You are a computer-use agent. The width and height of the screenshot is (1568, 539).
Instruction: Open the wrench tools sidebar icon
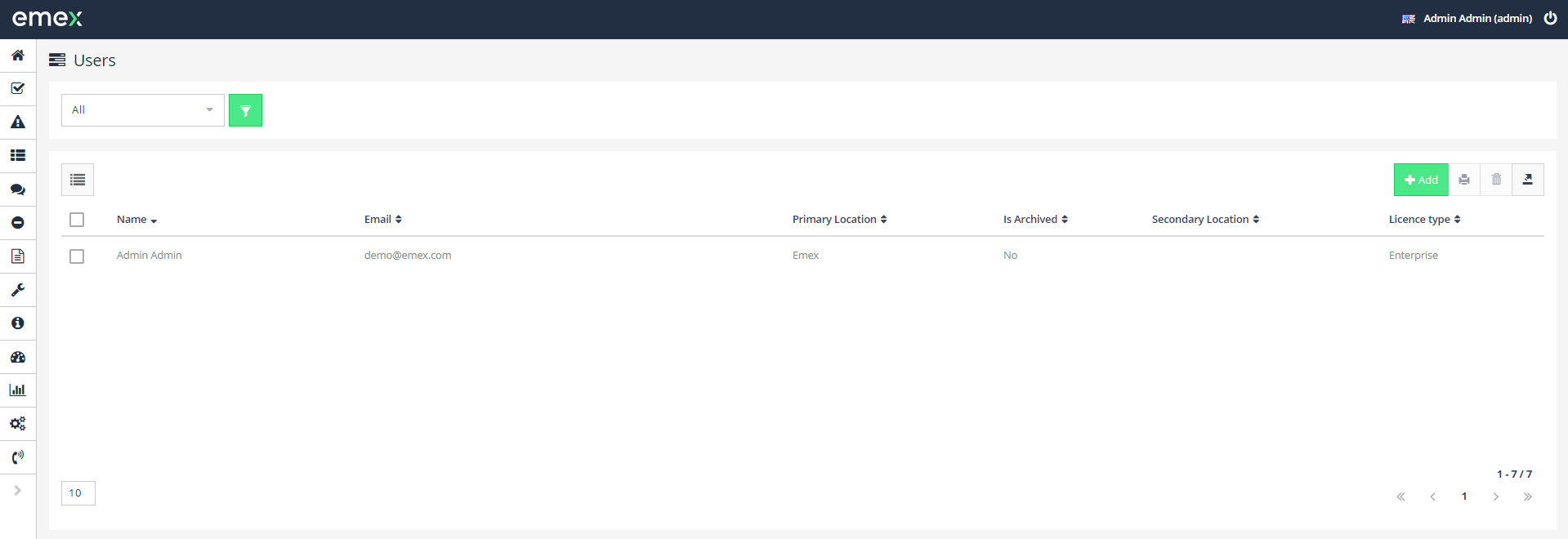click(x=17, y=289)
